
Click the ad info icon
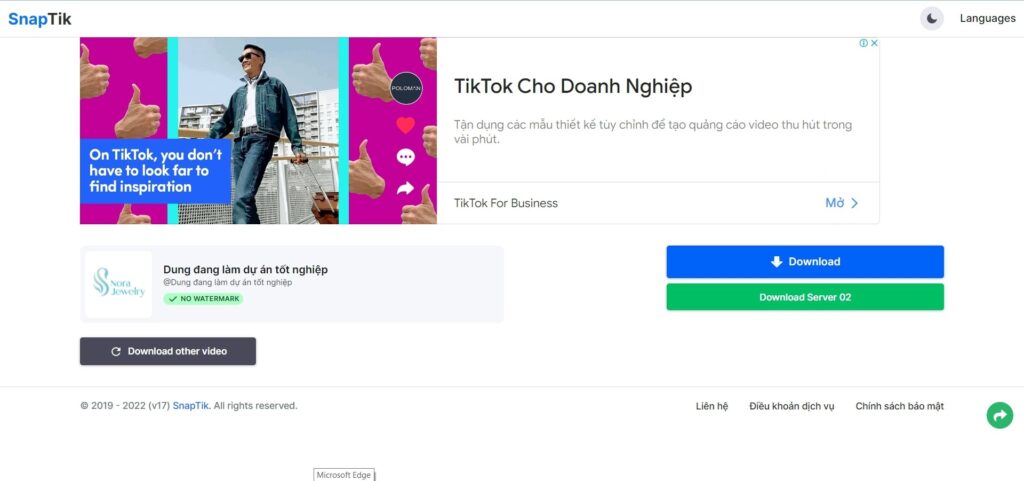click(x=863, y=43)
